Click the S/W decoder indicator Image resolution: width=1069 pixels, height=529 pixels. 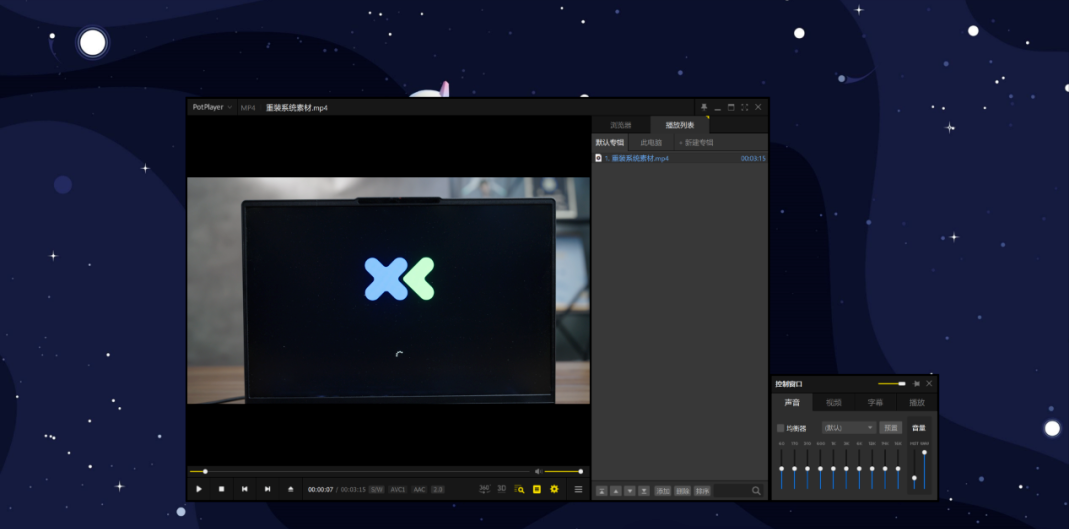click(376, 489)
